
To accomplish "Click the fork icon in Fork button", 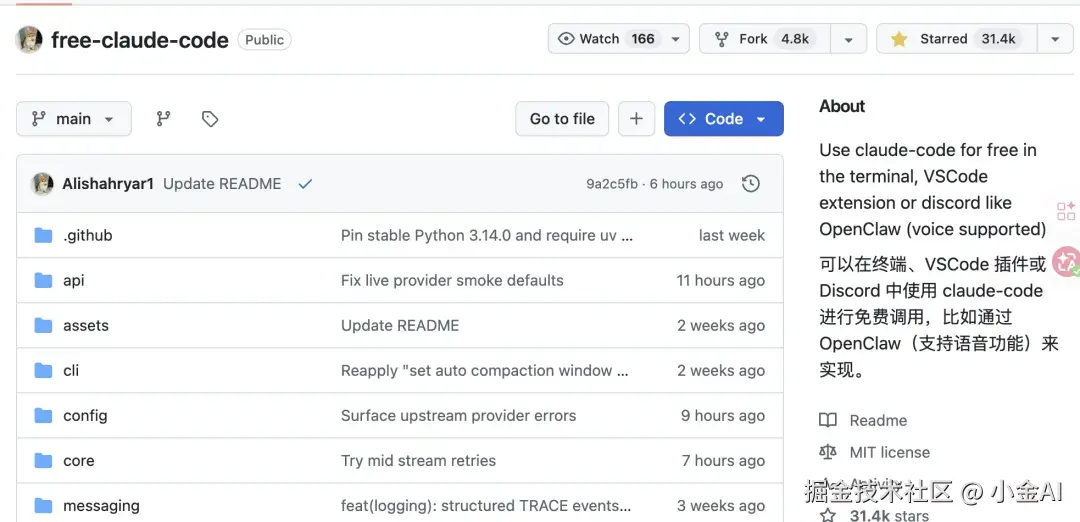I will [x=721, y=39].
